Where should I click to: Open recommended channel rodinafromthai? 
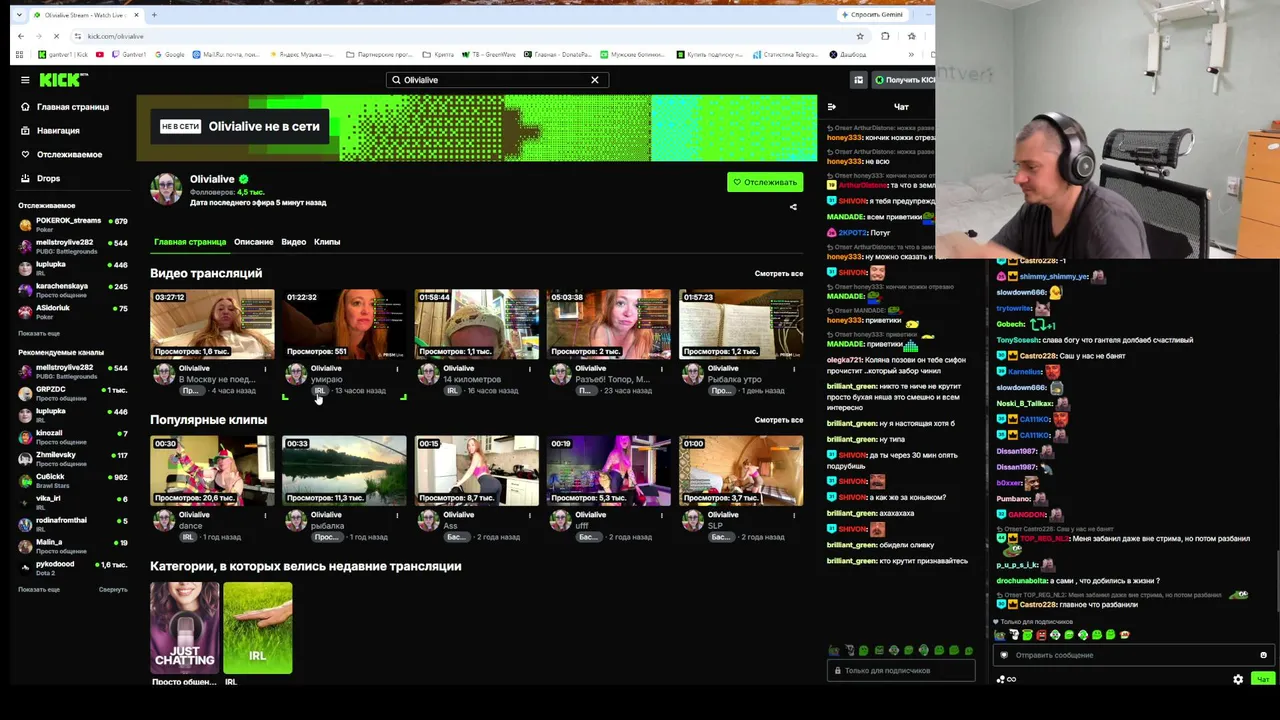pos(73,524)
